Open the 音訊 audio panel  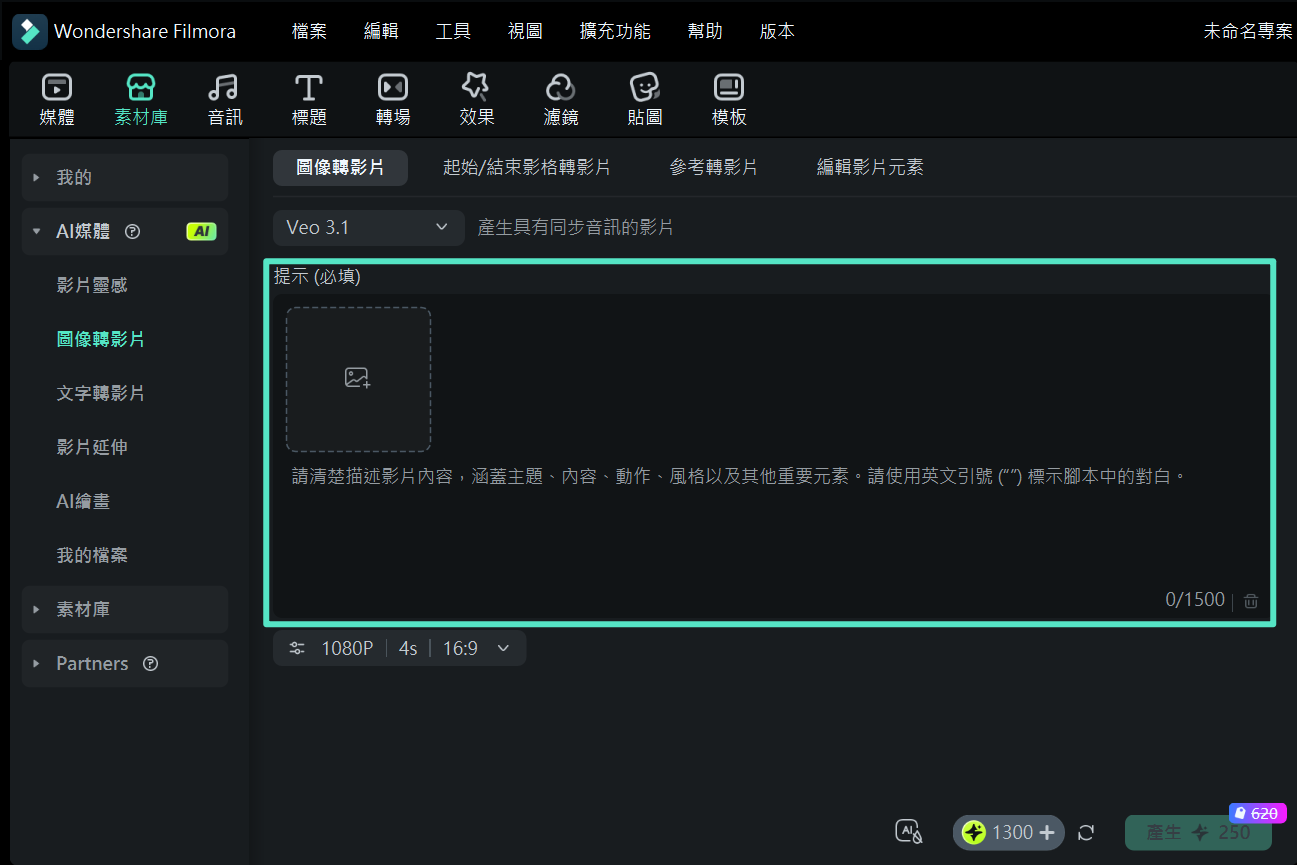(225, 98)
